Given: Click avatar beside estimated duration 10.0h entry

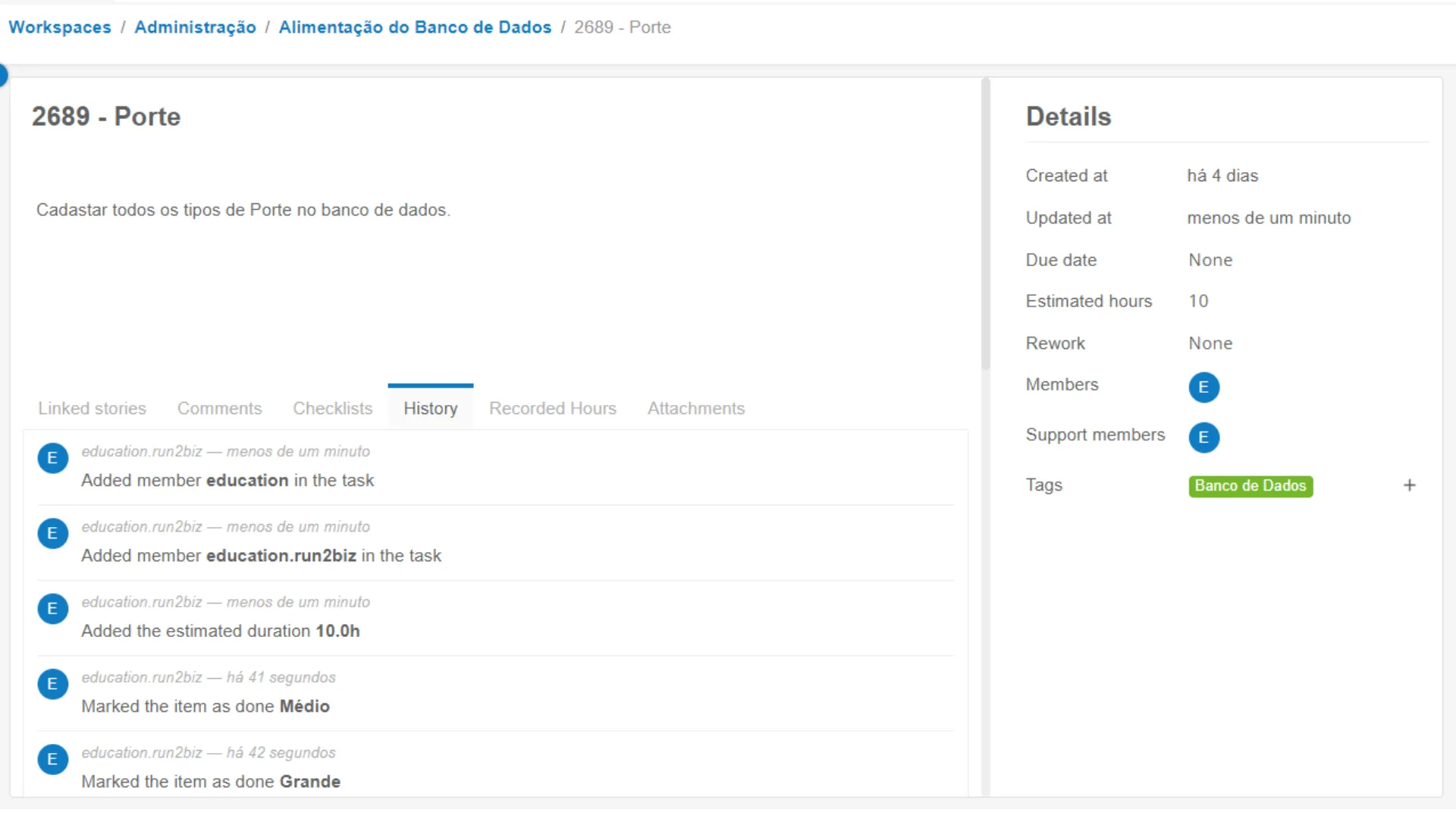Looking at the screenshot, I should [x=53, y=608].
